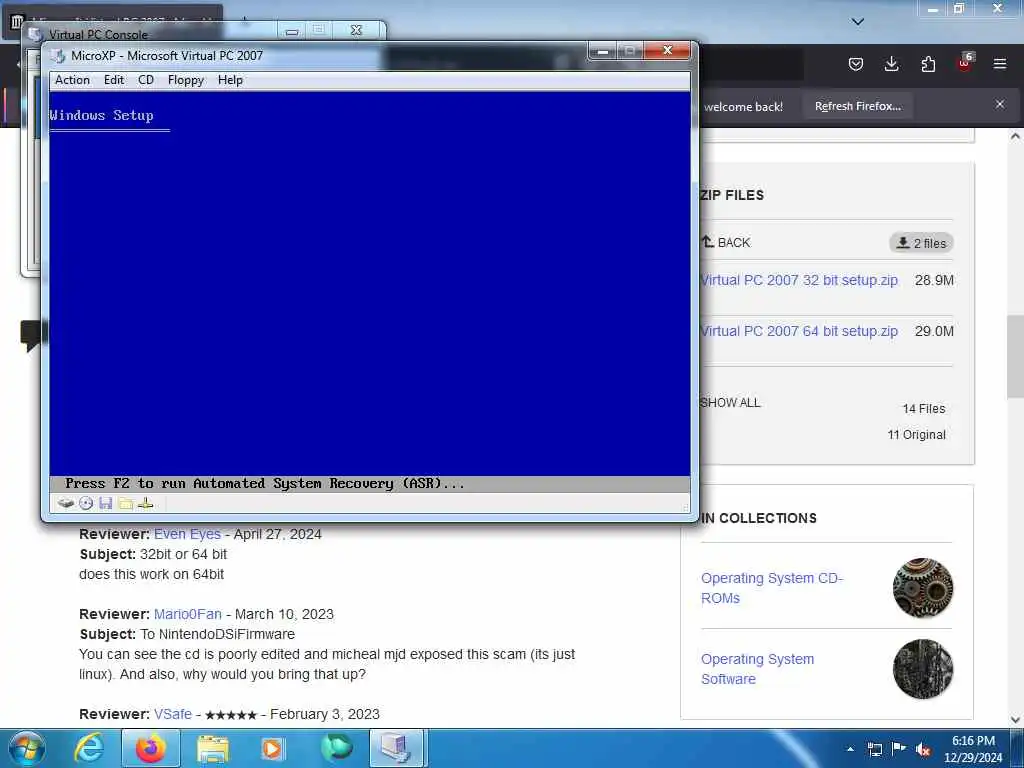The width and height of the screenshot is (1024, 768).
Task: Click the 28.9M file size text
Action: 934,280
